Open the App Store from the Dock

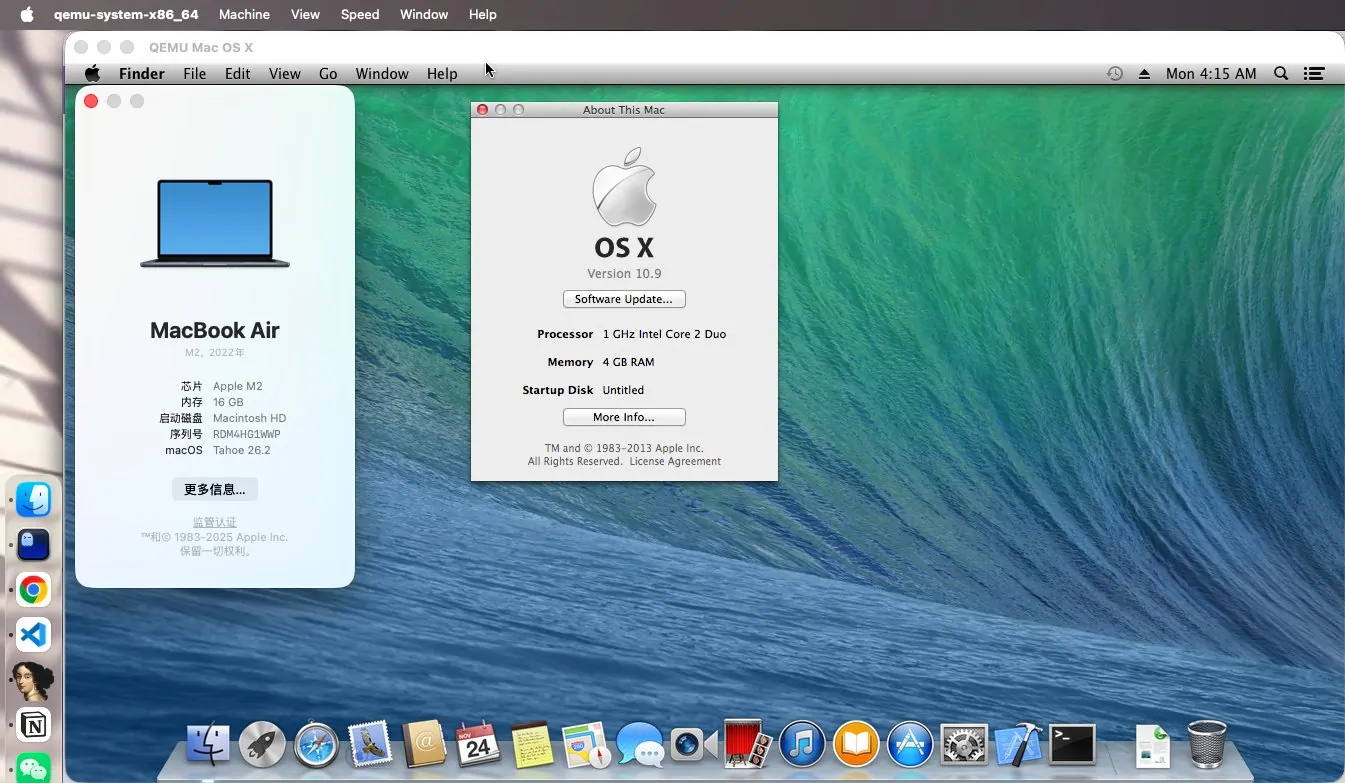(x=910, y=744)
